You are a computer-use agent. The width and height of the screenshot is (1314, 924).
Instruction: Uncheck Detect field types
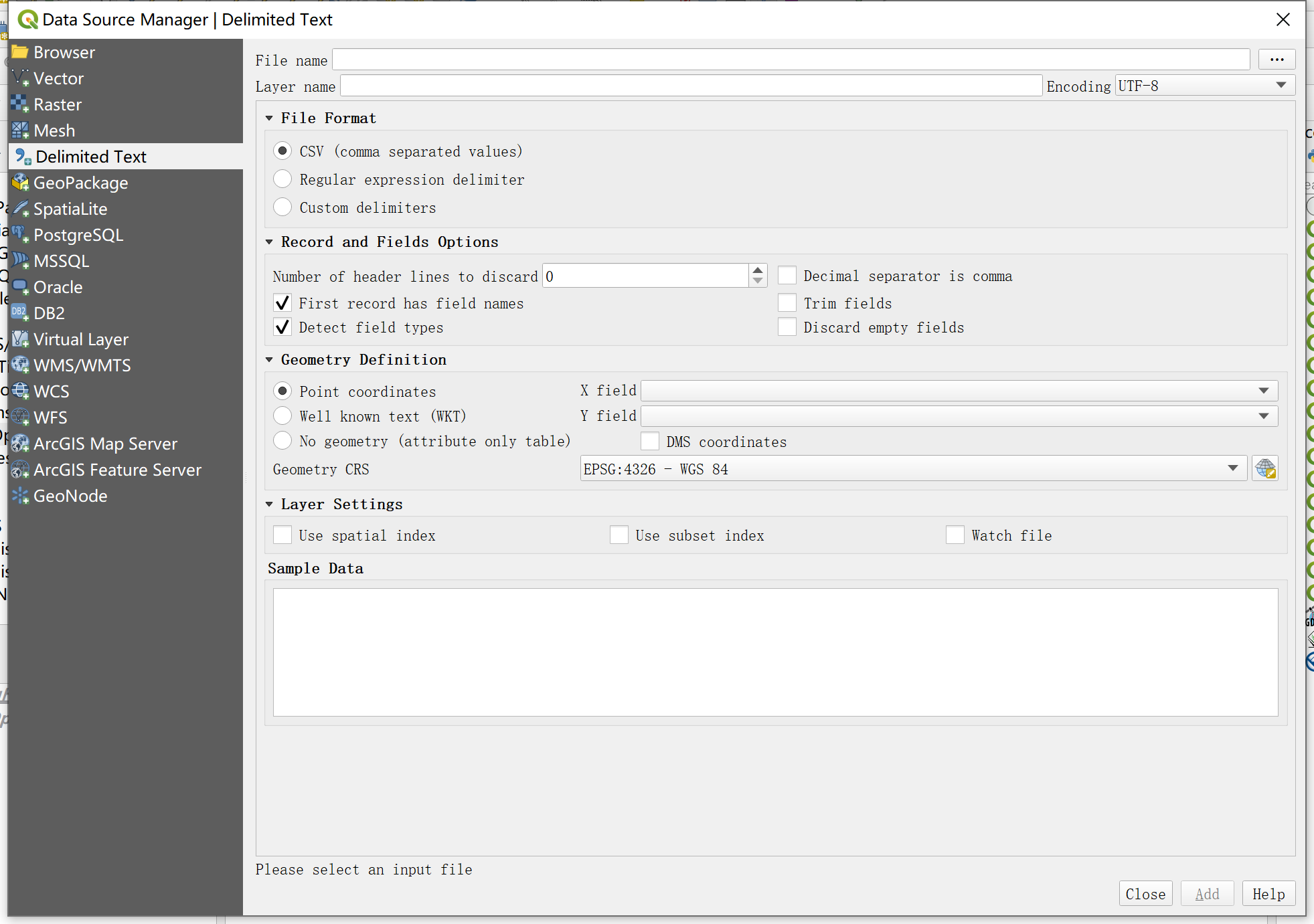(x=282, y=327)
